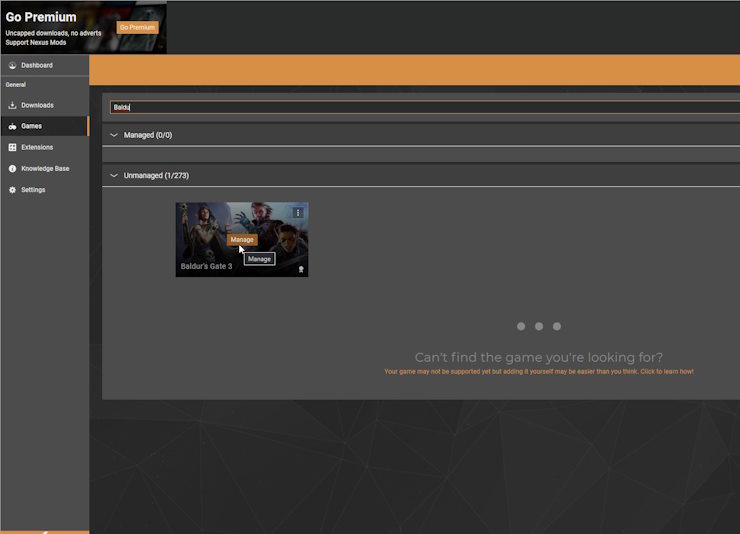Click the 'Click to learn how' link
Screen dimensions: 740x534
click(661, 372)
